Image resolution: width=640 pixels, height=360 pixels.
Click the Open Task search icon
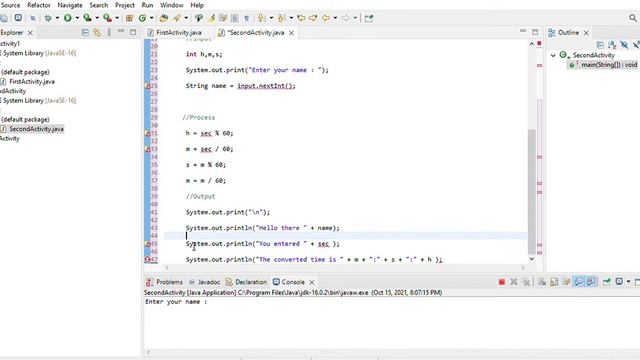pyautogui.click(x=177, y=18)
